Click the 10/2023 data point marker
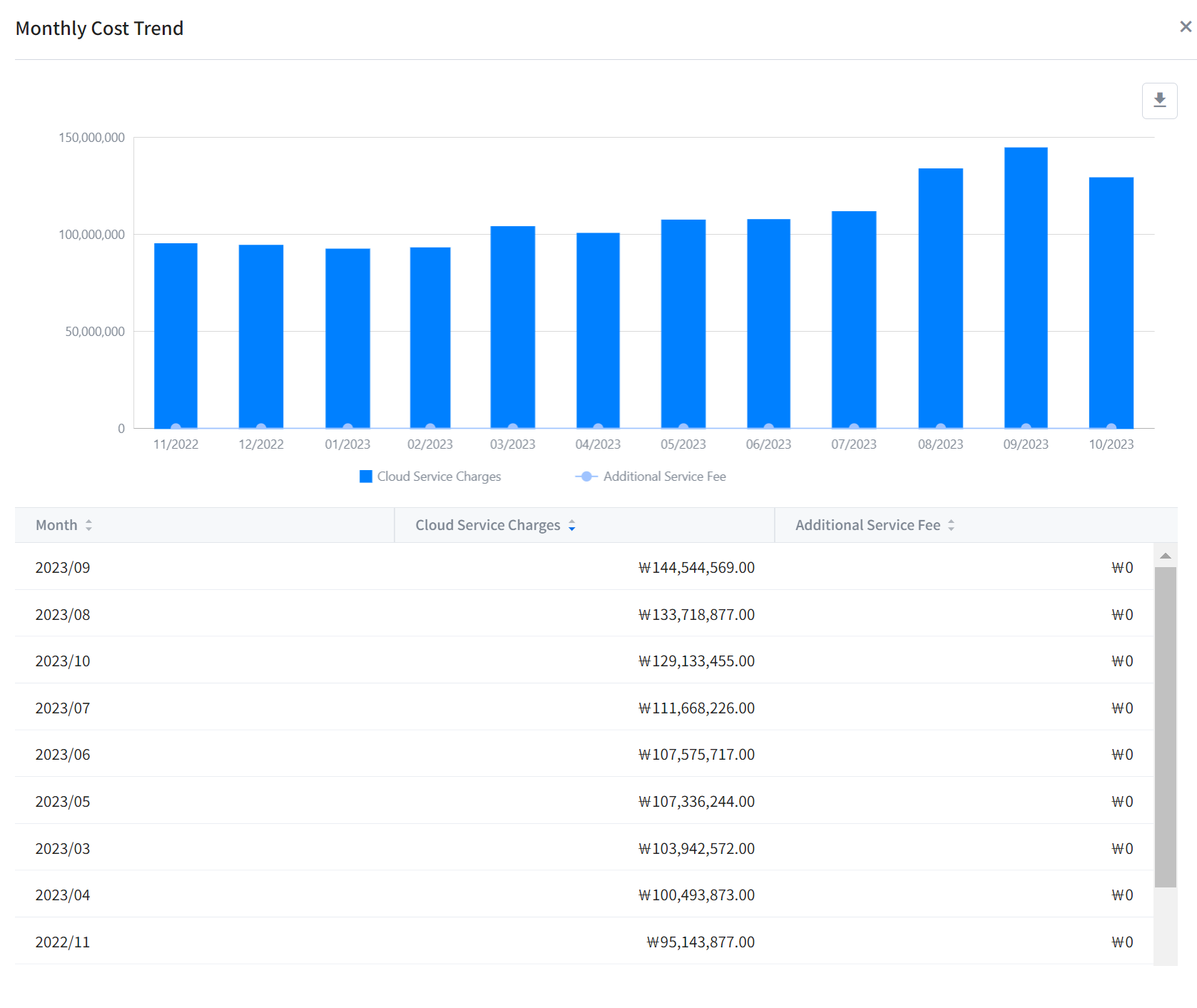The image size is (1197, 1008). [x=1111, y=427]
